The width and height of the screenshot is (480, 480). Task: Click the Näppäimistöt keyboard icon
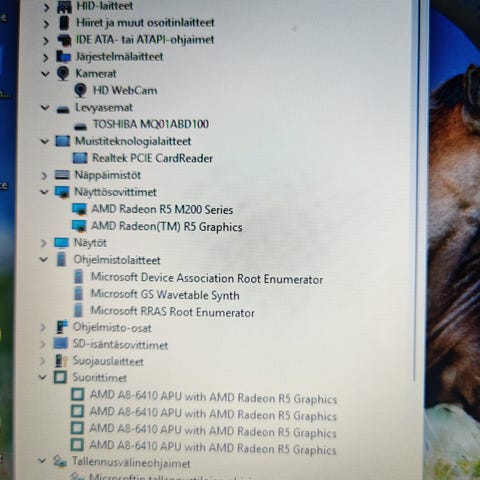62,175
